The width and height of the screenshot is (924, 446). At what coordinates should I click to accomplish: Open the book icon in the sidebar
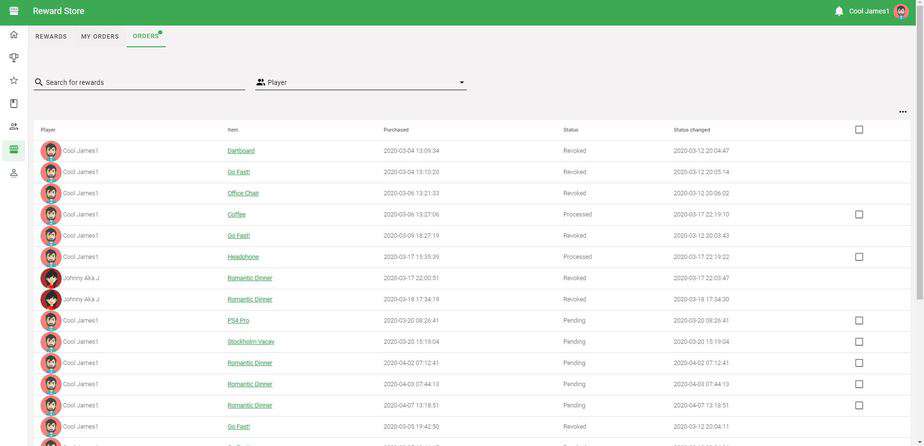14,104
